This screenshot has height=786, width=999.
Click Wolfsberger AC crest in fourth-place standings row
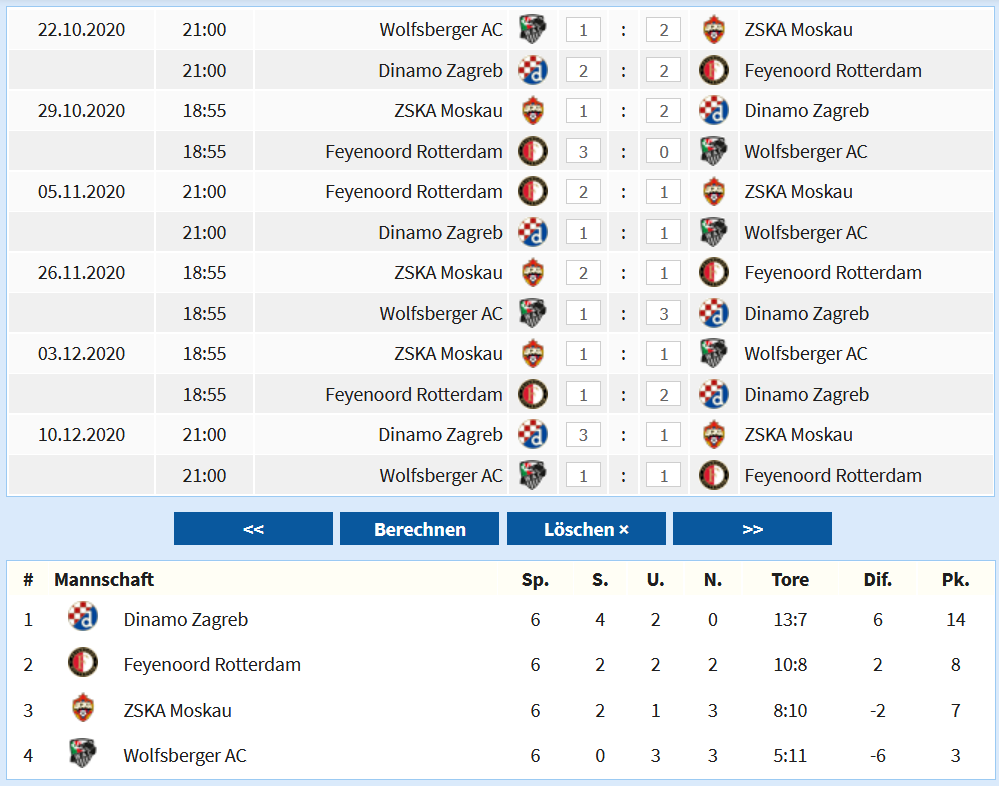tap(83, 754)
